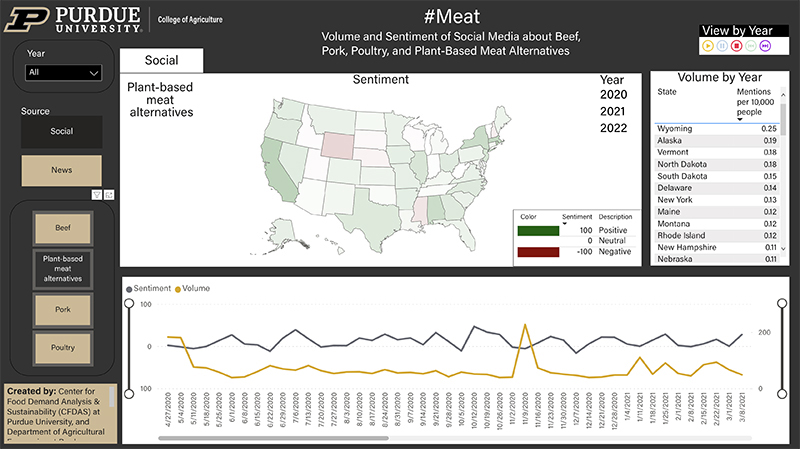The height and width of the screenshot is (449, 800).
Task: Click the filter funnel icon
Action: (96, 194)
